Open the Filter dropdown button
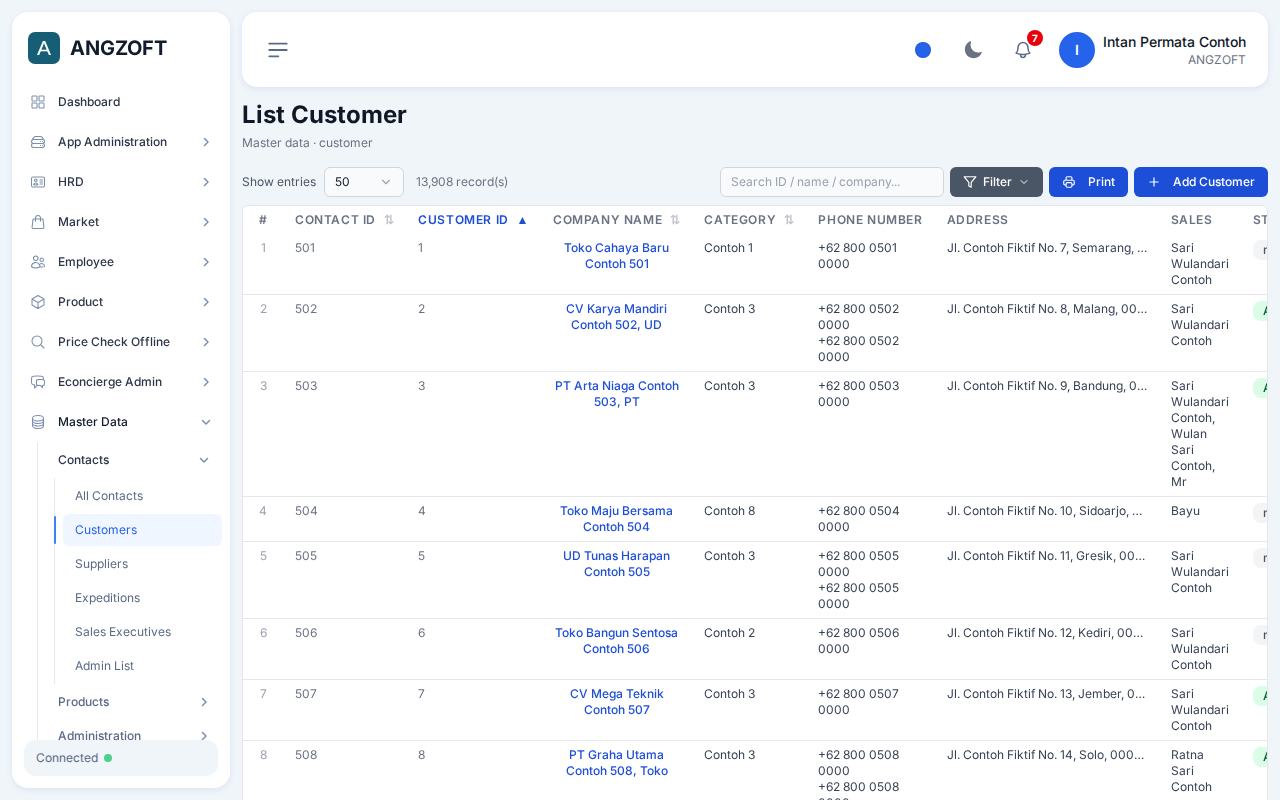Screen dimensions: 1280x800 996,182
